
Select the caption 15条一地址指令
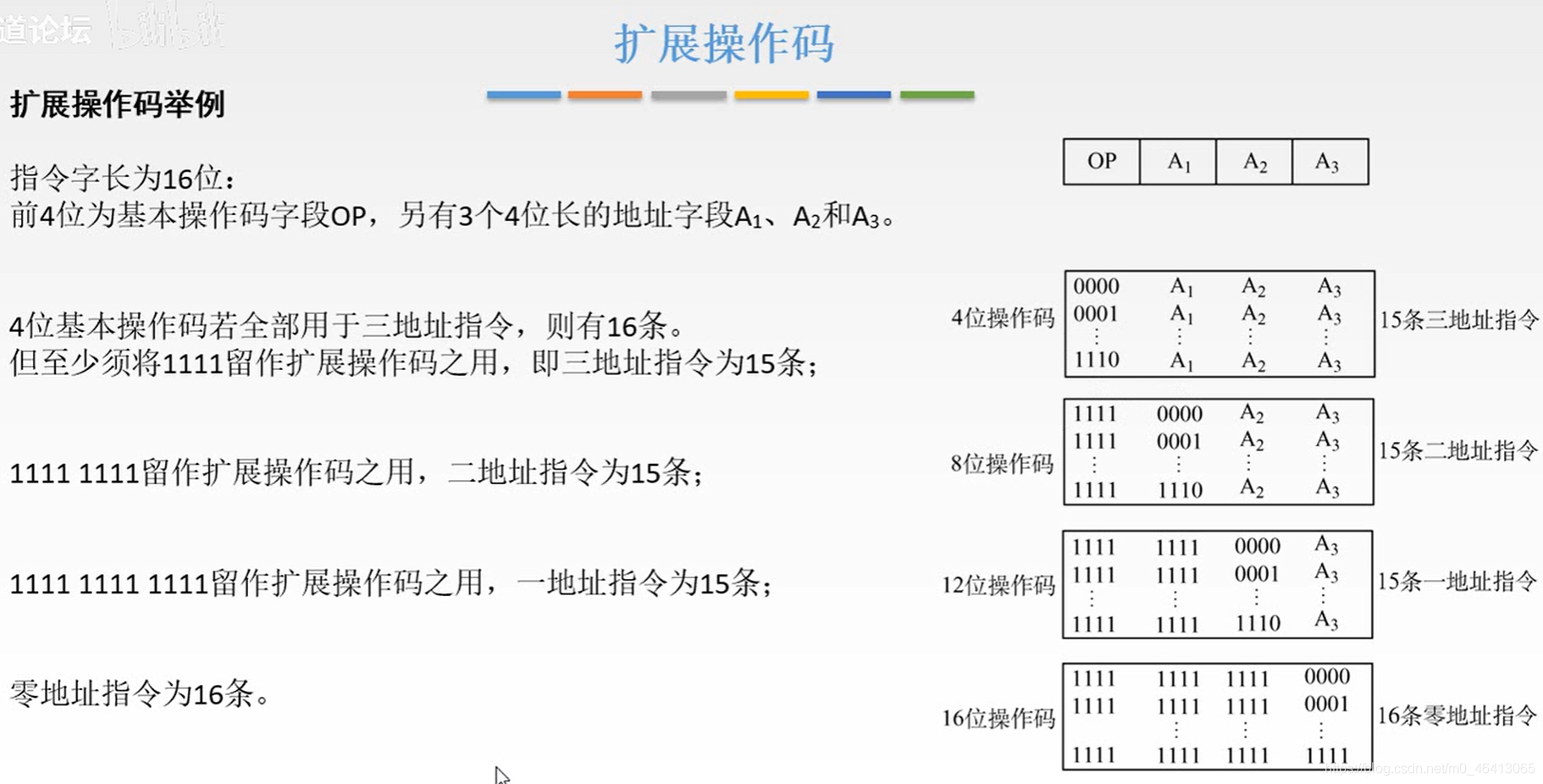pos(1457,582)
